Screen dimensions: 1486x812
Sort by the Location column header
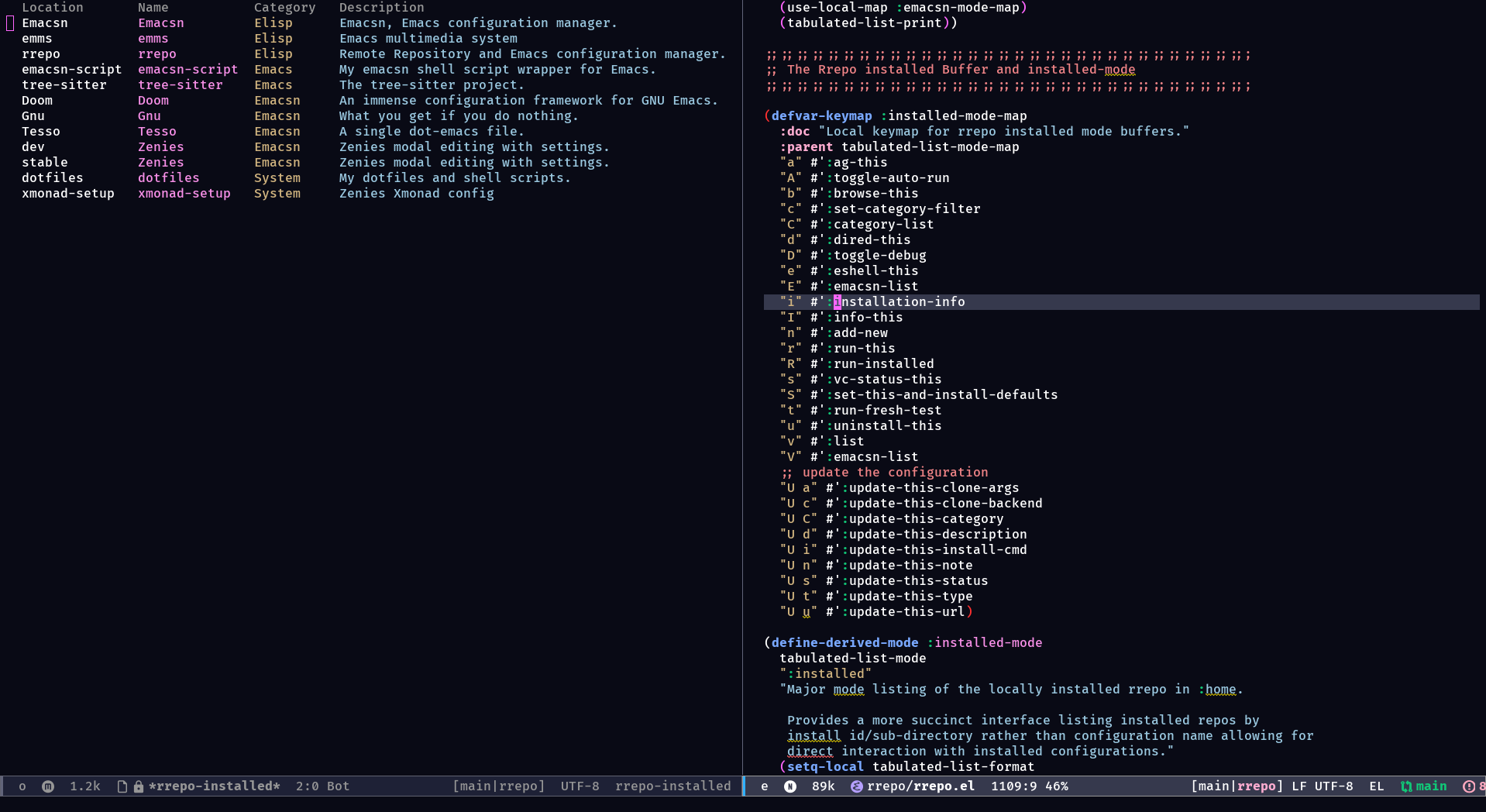[52, 8]
